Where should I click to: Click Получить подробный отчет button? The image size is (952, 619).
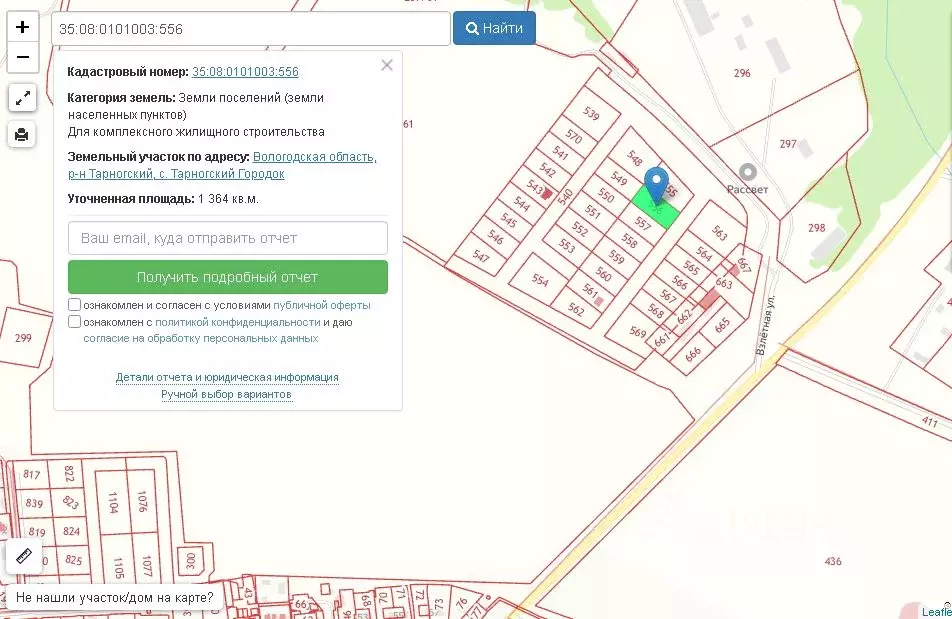228,277
